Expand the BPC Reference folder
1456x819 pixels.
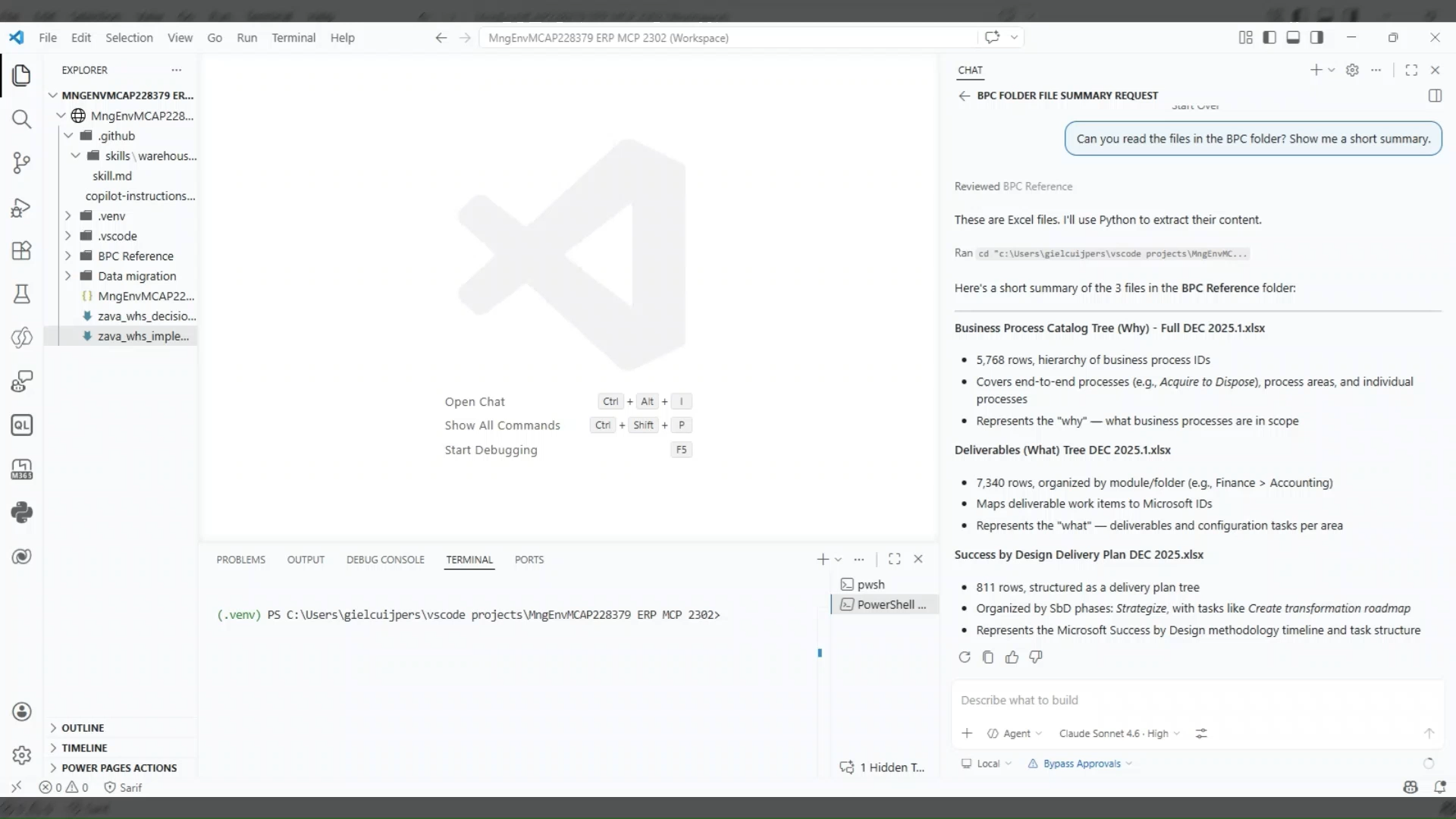pos(121,256)
